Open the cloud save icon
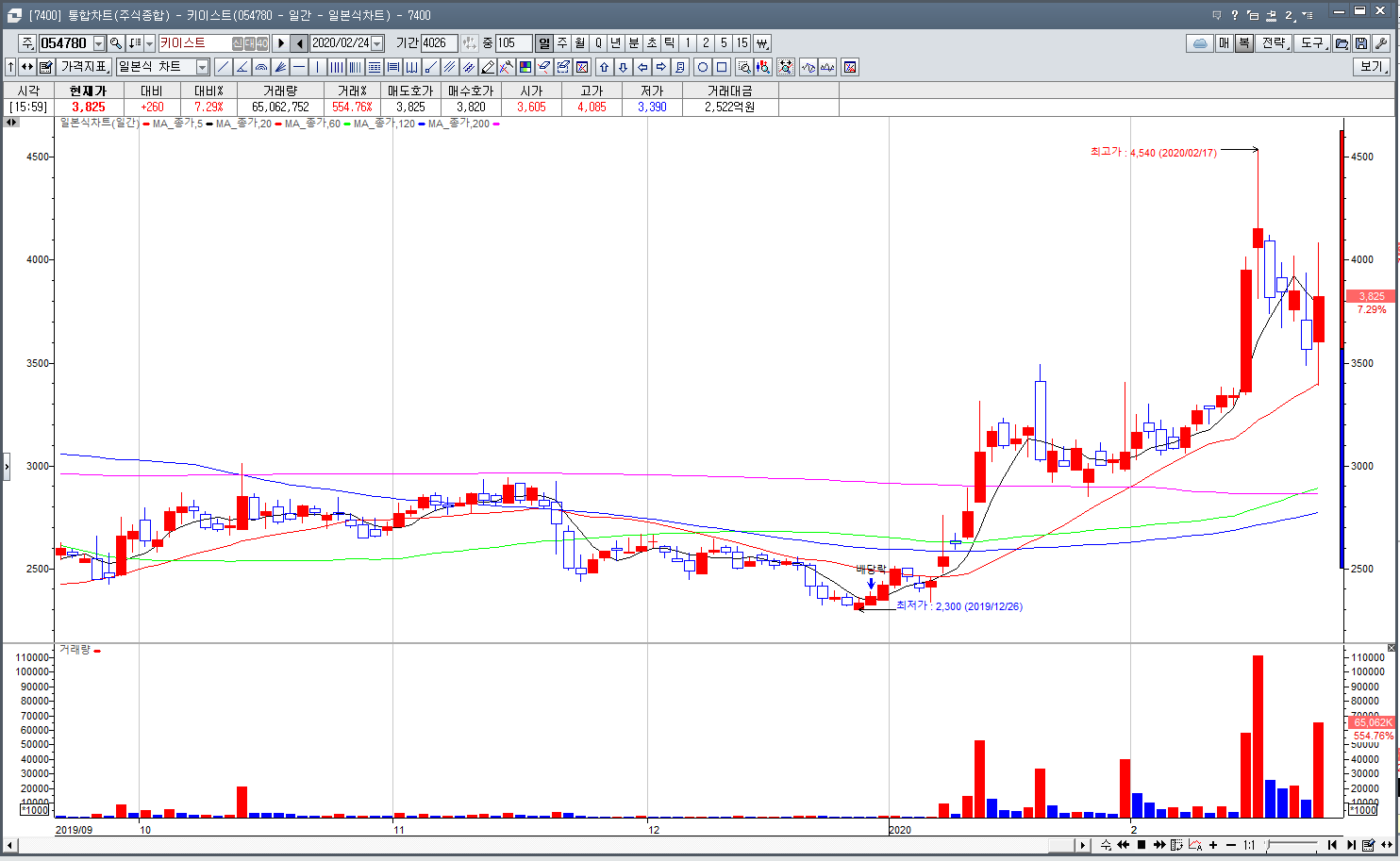The width and height of the screenshot is (1400, 861). [x=1199, y=43]
